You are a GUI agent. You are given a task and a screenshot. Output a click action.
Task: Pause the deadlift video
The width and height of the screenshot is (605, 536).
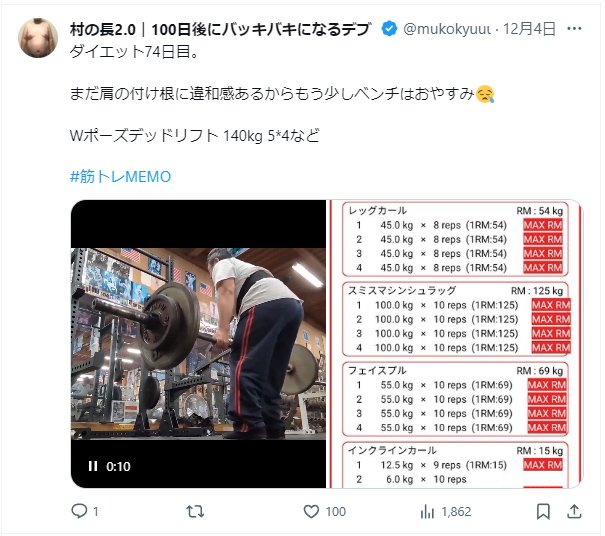tap(93, 466)
